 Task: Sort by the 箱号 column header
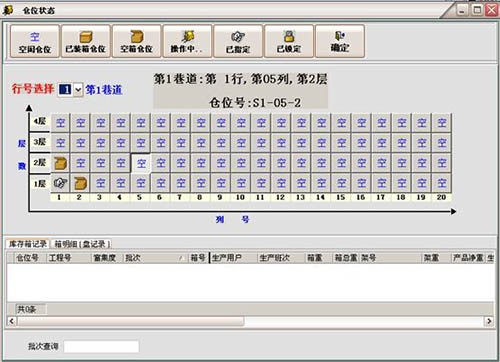pyautogui.click(x=198, y=258)
